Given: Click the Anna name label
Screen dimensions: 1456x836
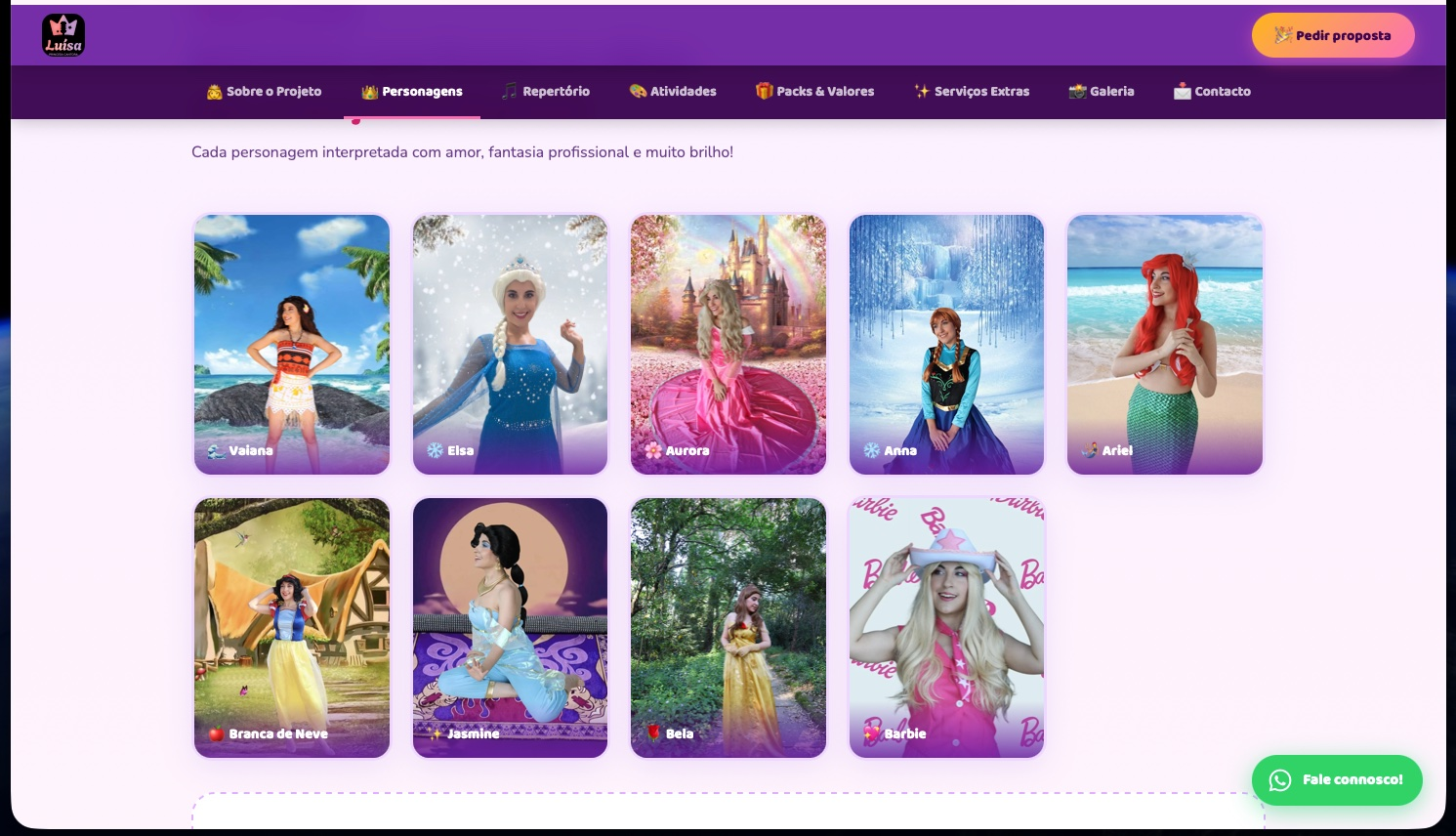Looking at the screenshot, I should pos(900,451).
